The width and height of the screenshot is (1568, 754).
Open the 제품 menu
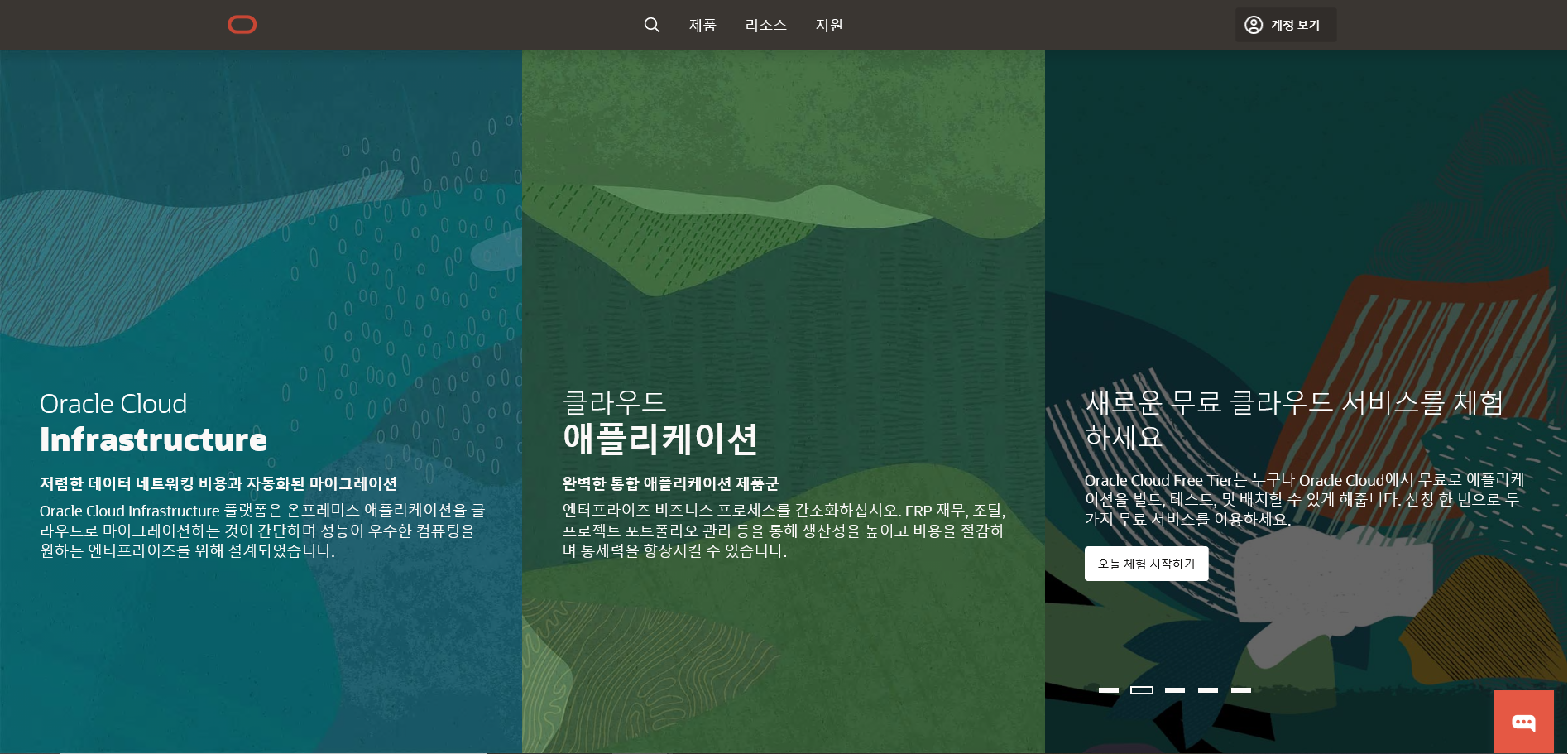702,25
